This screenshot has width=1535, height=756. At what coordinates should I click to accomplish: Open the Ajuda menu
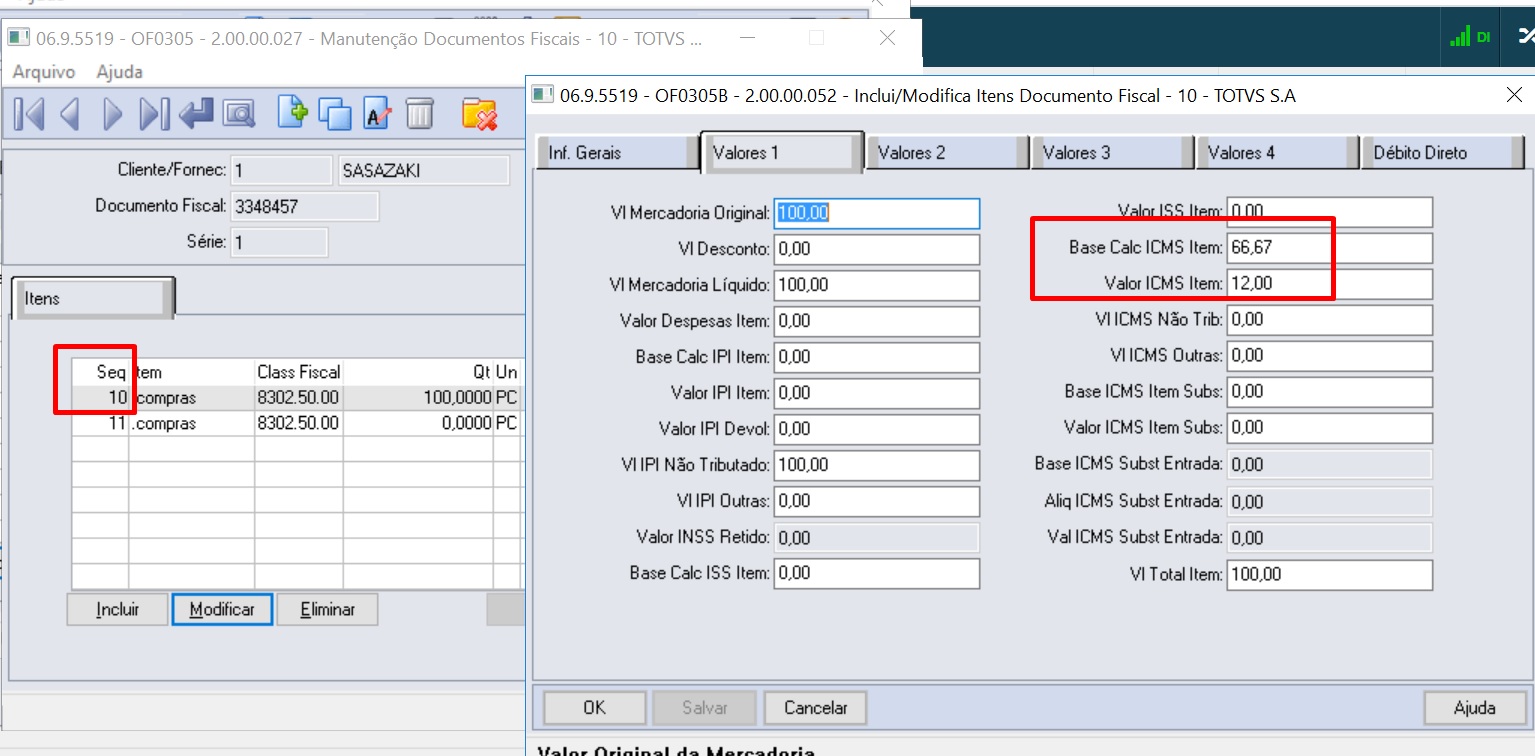click(x=119, y=72)
